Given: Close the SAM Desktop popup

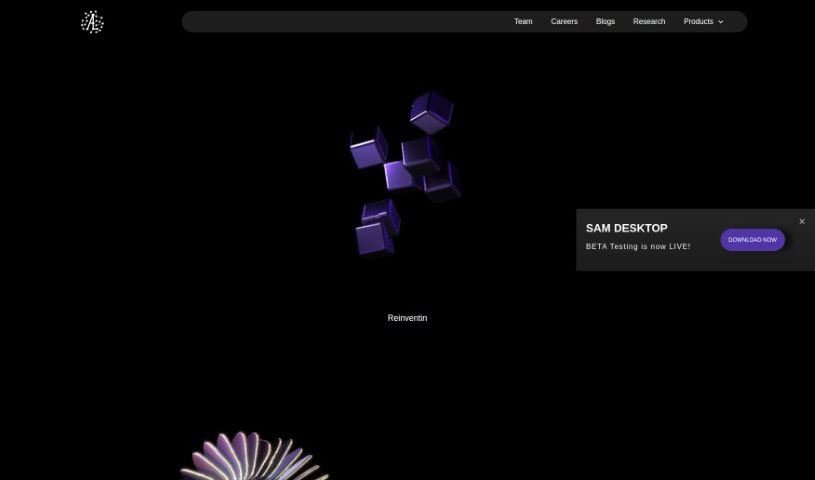Looking at the screenshot, I should click(x=801, y=222).
